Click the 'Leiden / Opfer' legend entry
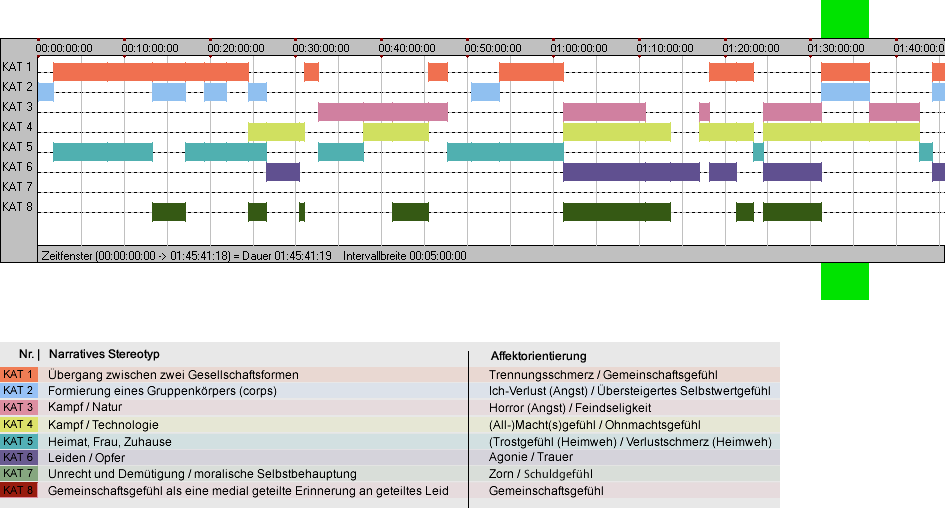 click(87, 458)
